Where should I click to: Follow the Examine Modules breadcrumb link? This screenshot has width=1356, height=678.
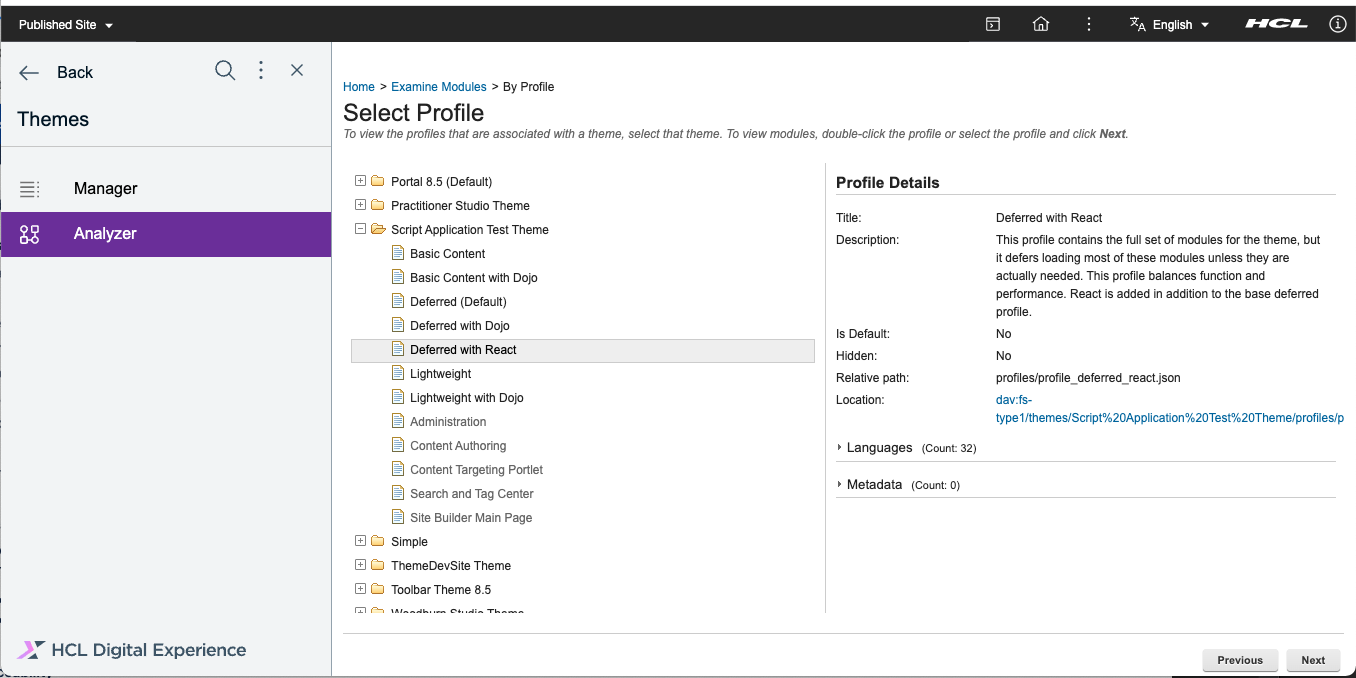[x=438, y=87]
